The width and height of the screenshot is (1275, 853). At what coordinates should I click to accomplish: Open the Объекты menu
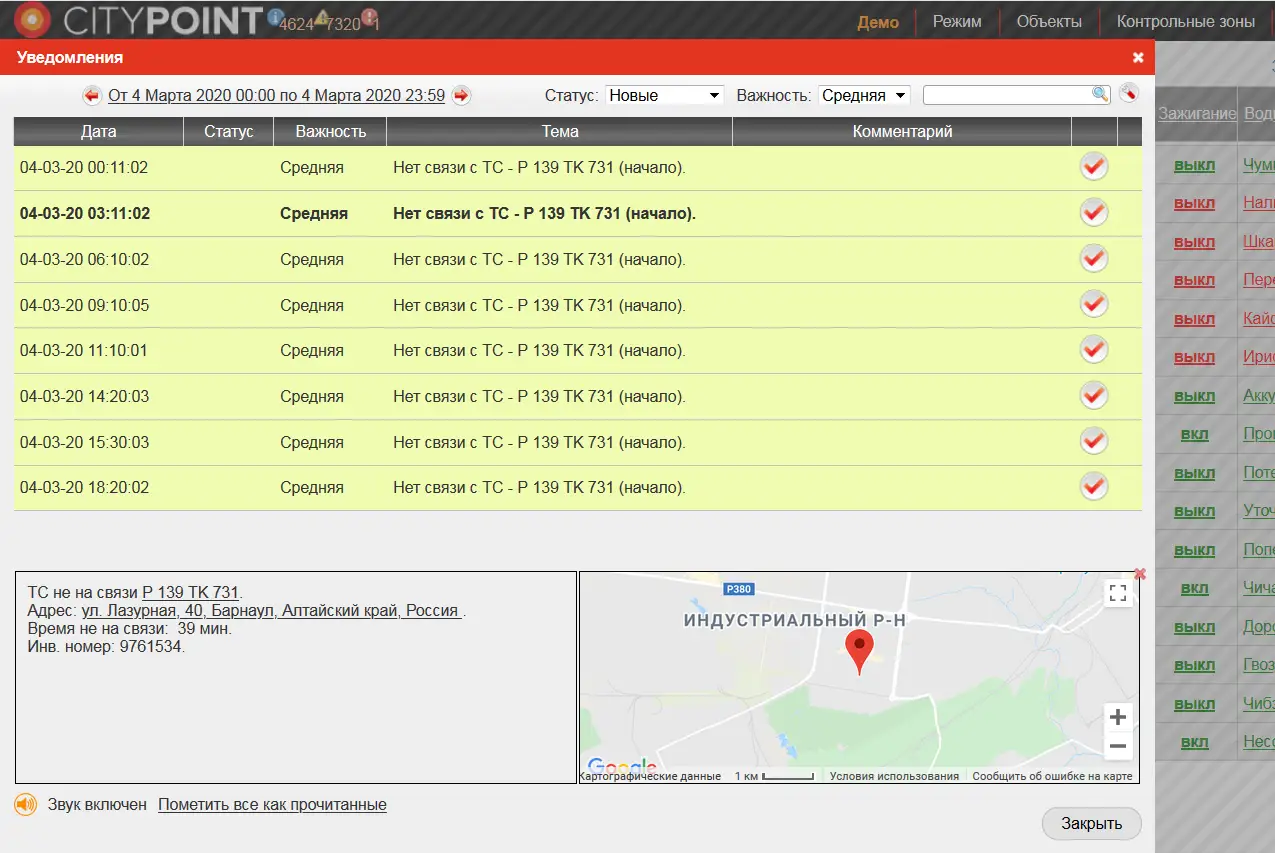pos(1049,21)
